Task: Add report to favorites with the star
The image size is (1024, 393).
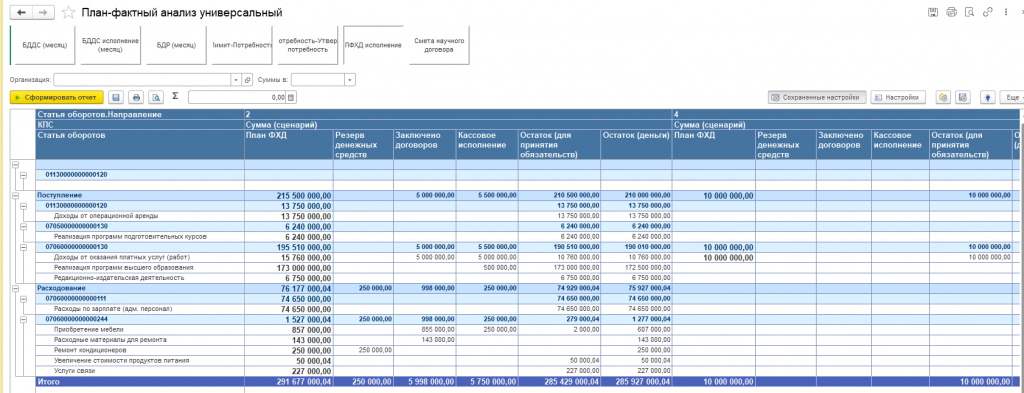Action: (x=67, y=12)
